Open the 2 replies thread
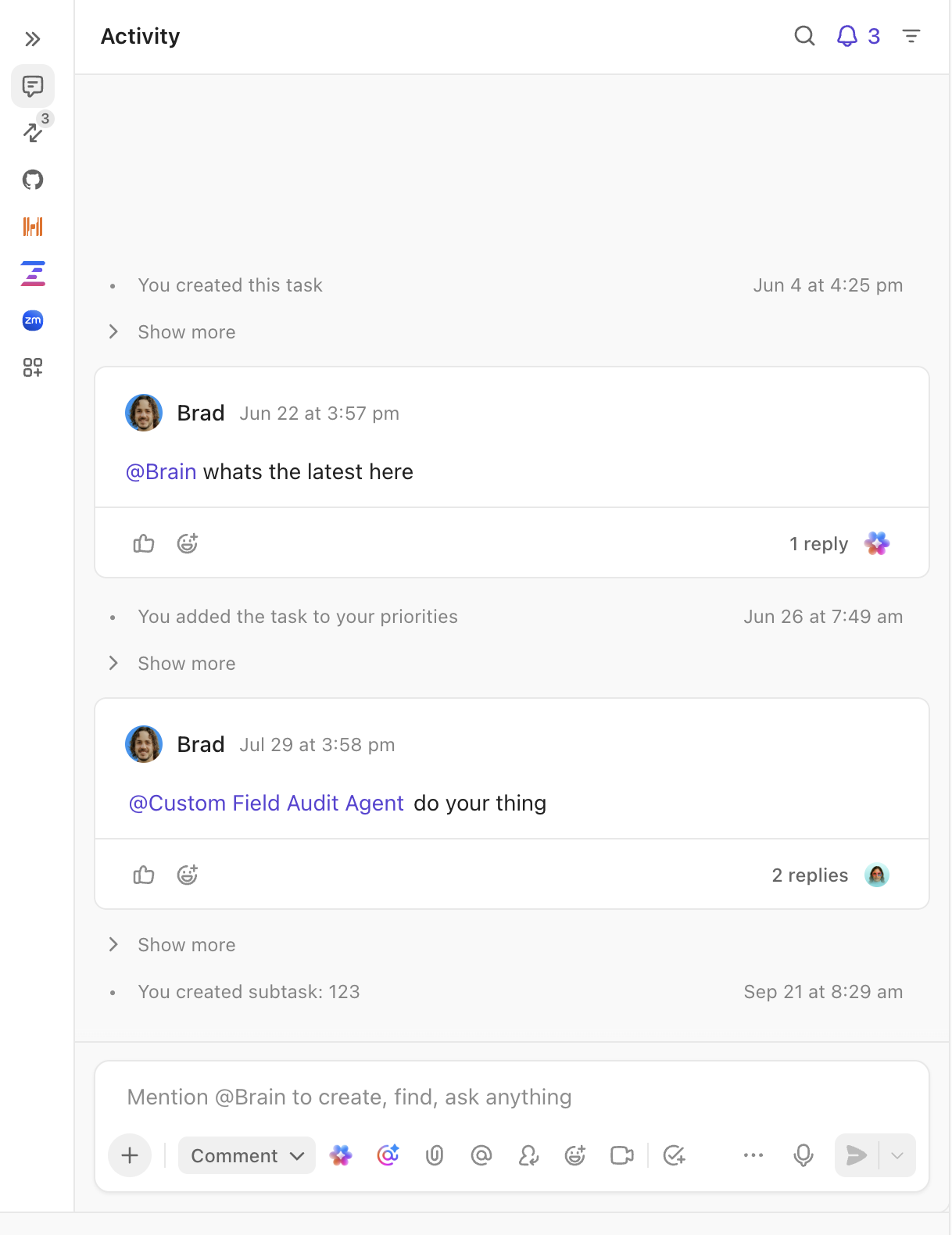 click(810, 875)
